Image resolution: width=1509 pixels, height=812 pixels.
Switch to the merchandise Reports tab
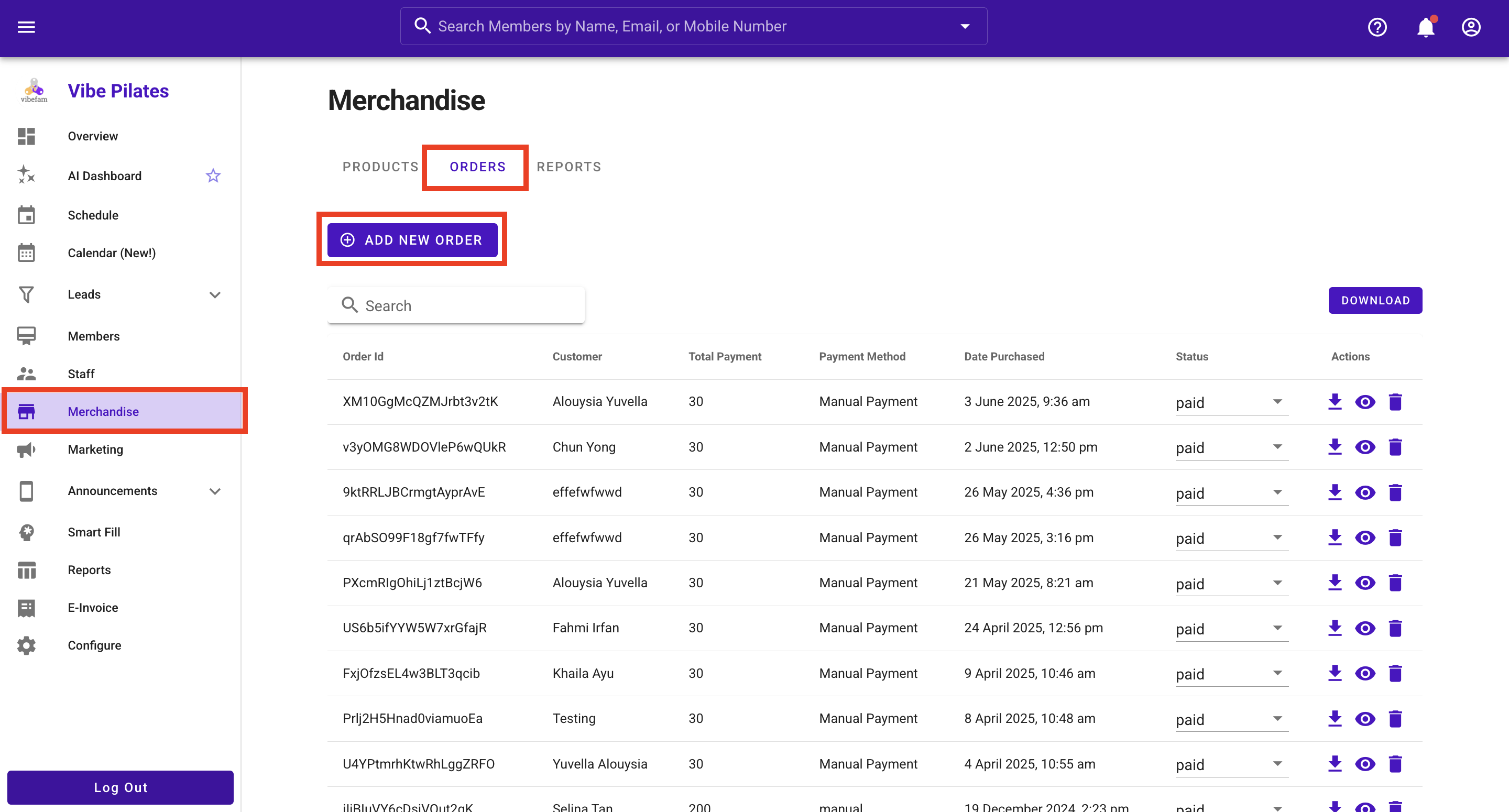tap(569, 167)
